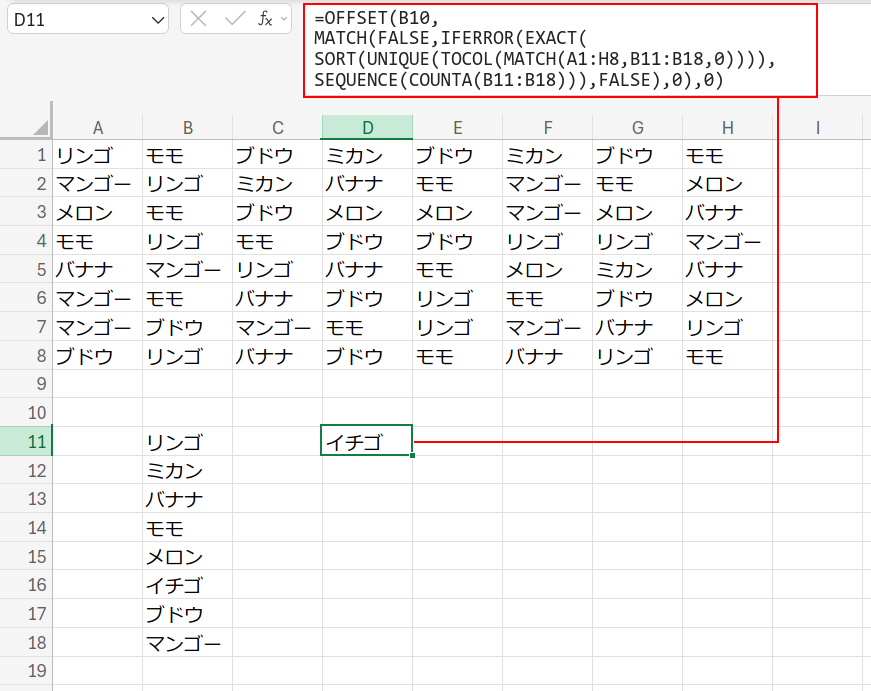
Task: Select cell D11 containing イチゴ
Action: 367,441
